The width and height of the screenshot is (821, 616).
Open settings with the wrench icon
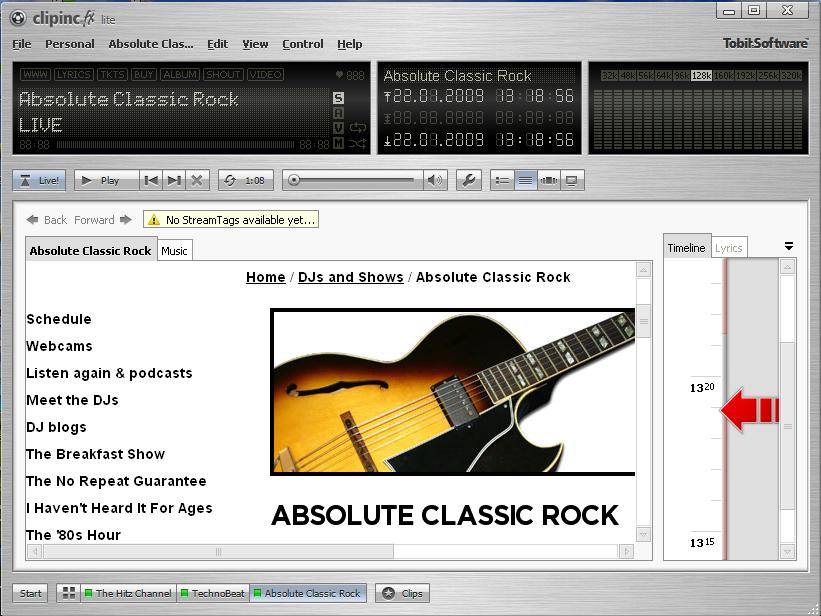pos(469,181)
